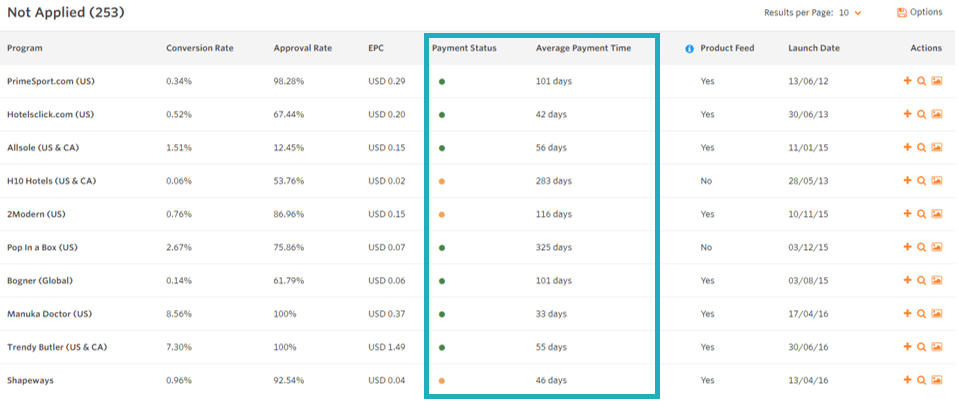Click the image icon for Allsole row
Screen dimensions: 959x408
[937, 147]
